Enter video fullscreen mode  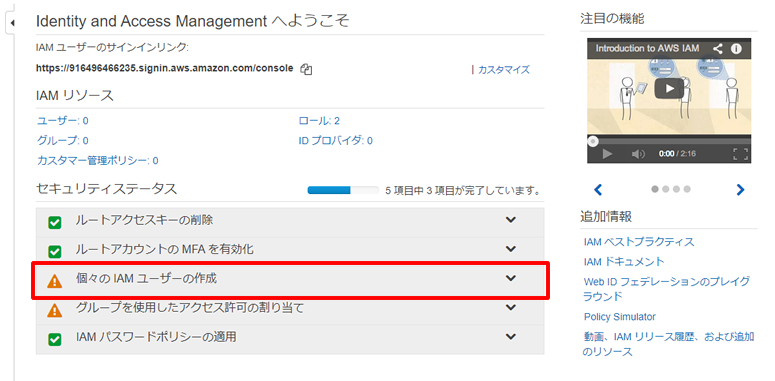point(740,154)
